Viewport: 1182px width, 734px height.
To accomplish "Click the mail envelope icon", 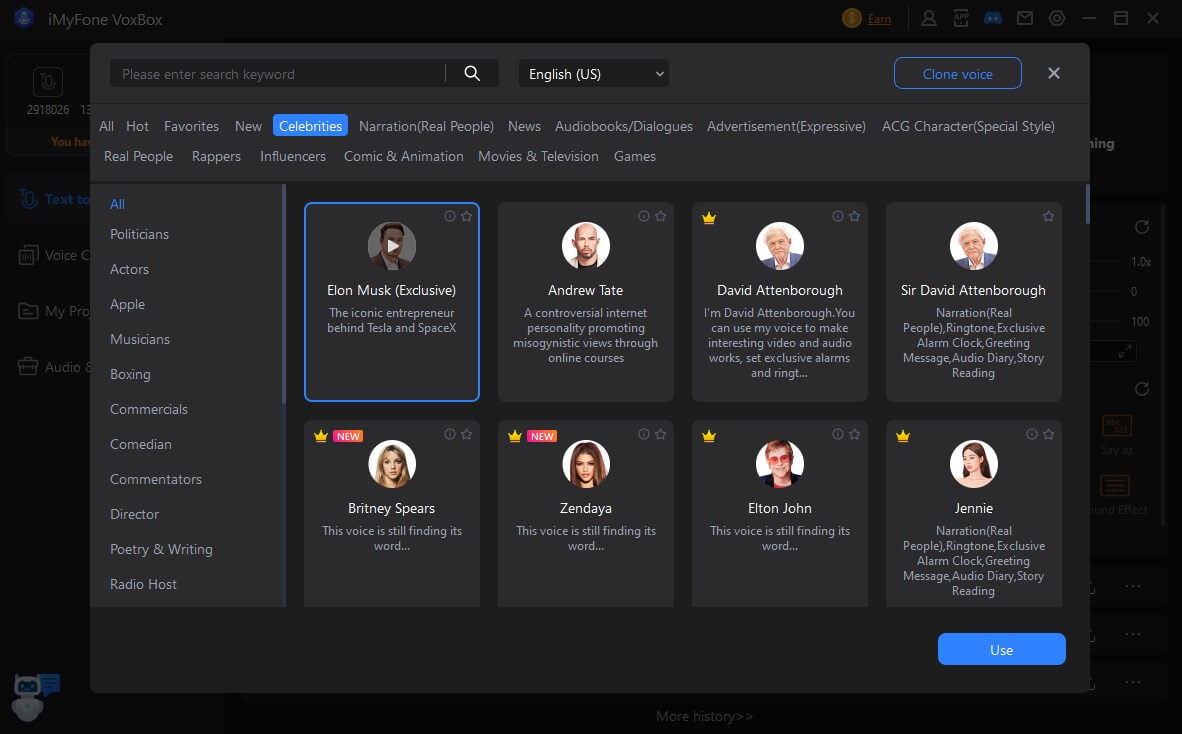I will (x=1025, y=18).
